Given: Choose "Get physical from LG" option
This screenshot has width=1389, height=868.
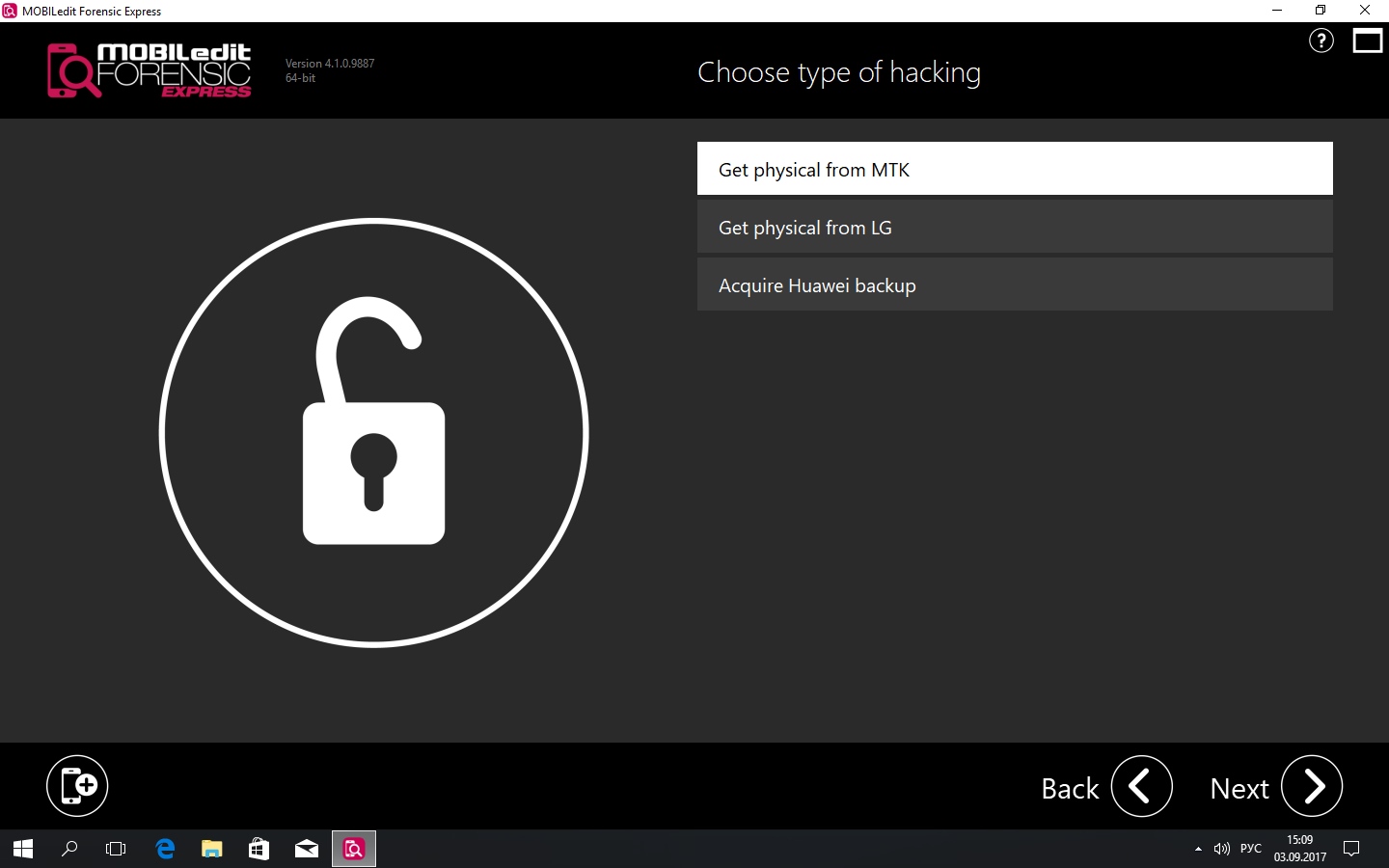Looking at the screenshot, I should pyautogui.click(x=1015, y=227).
